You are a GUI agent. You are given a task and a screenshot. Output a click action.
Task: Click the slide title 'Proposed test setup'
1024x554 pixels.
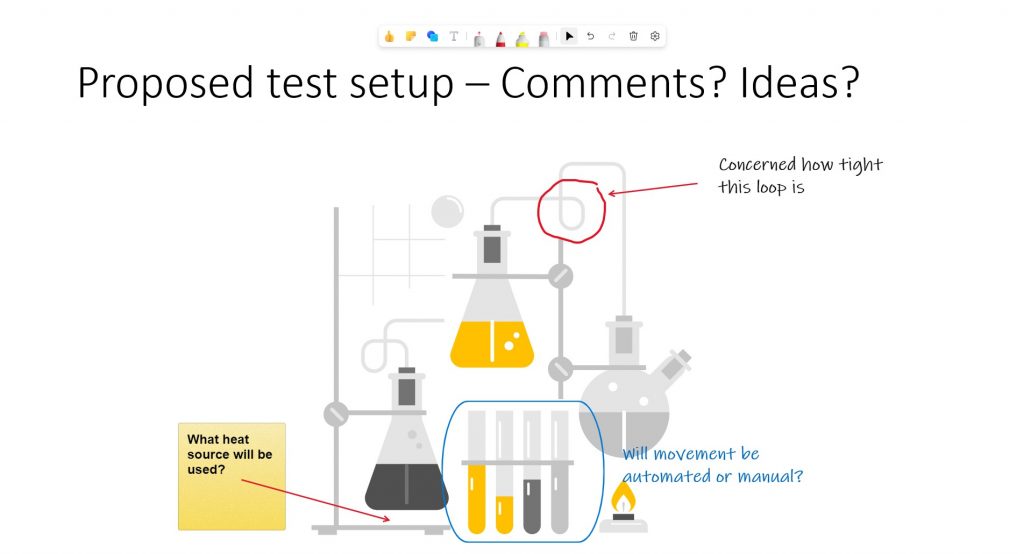[x=265, y=84]
